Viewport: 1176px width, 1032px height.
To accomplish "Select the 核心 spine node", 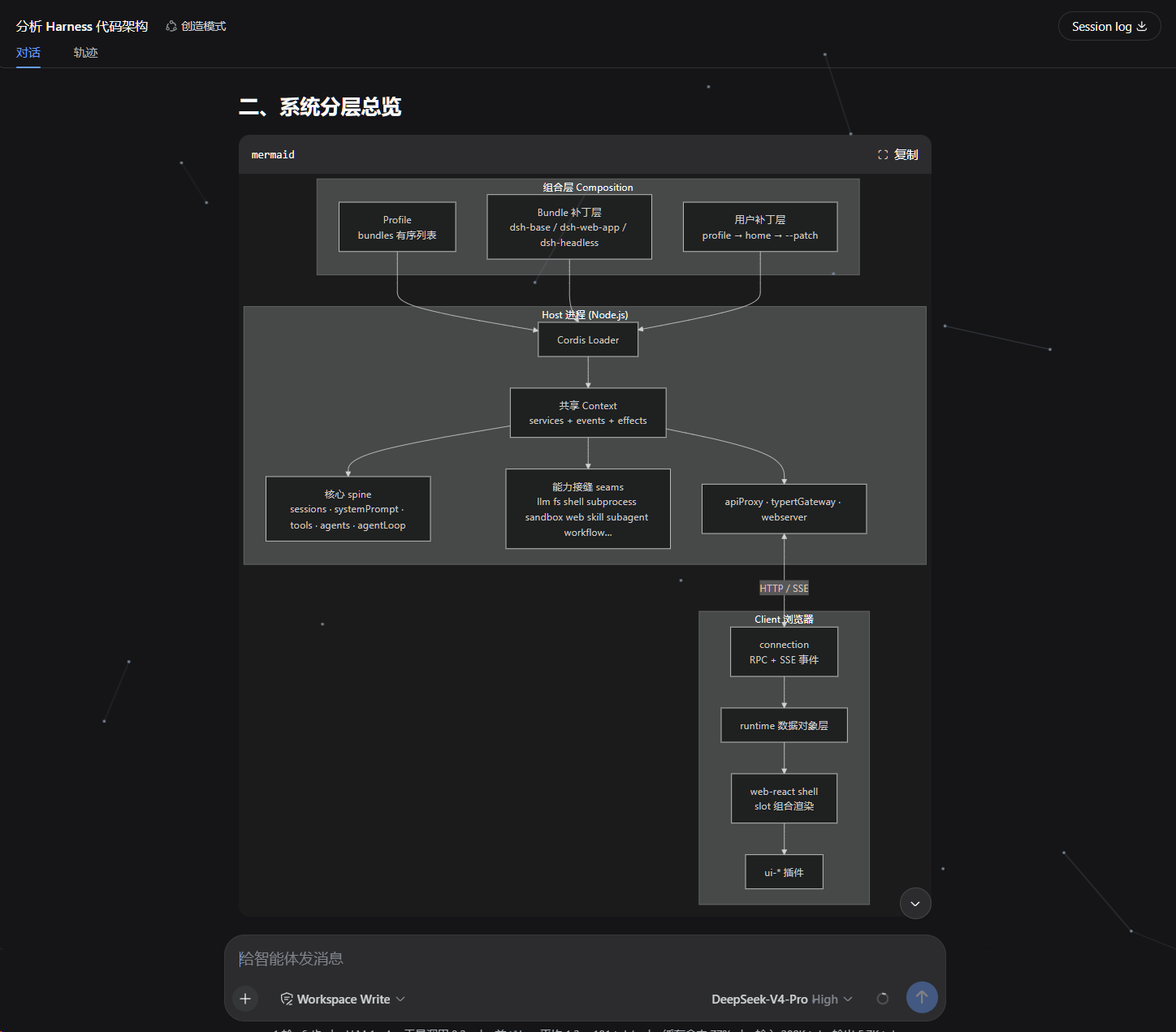I will click(348, 509).
